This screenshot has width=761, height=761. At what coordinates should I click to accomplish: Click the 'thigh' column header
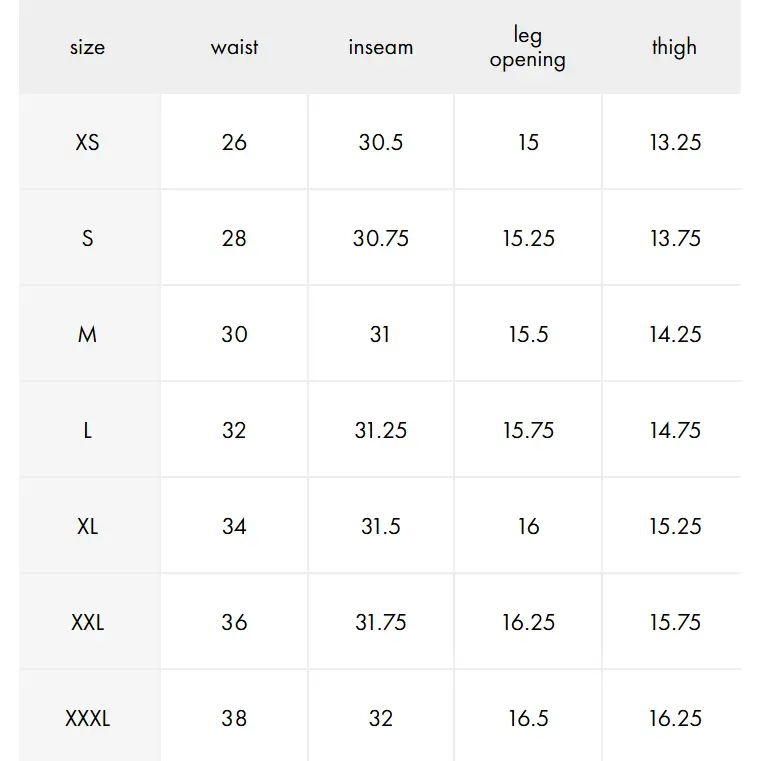tap(675, 47)
